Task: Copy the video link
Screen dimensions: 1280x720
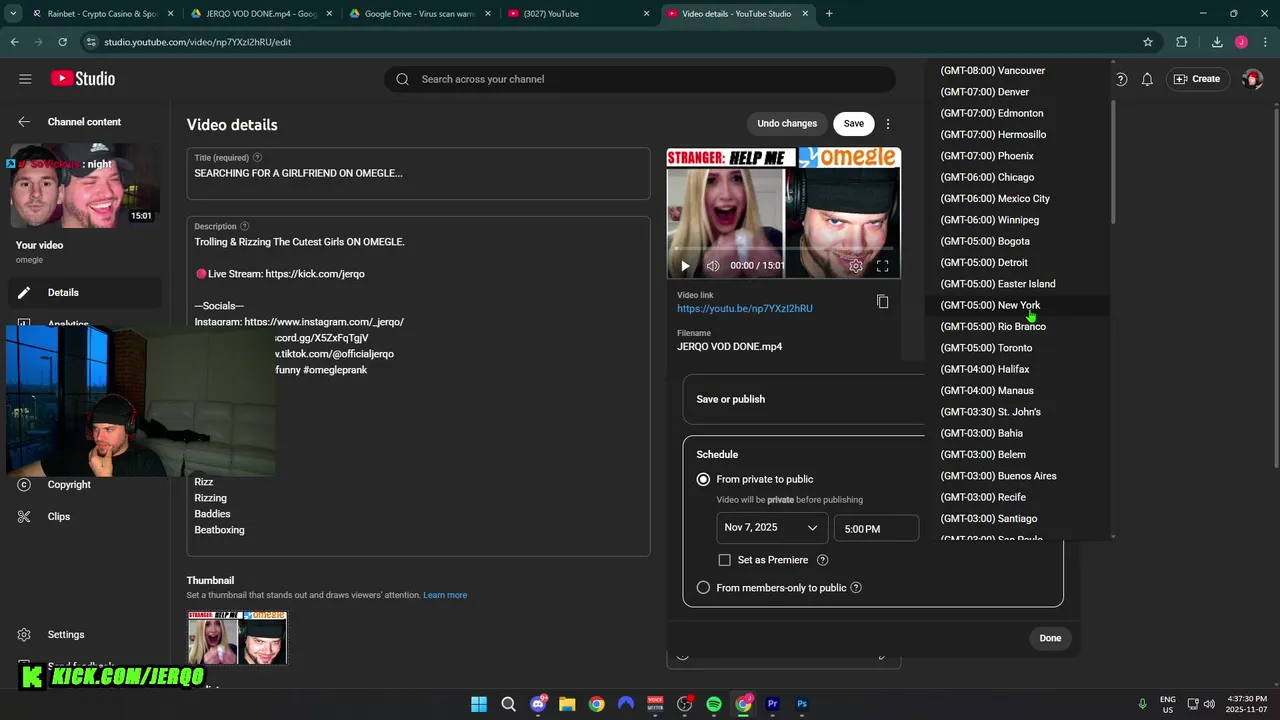Action: (x=882, y=302)
